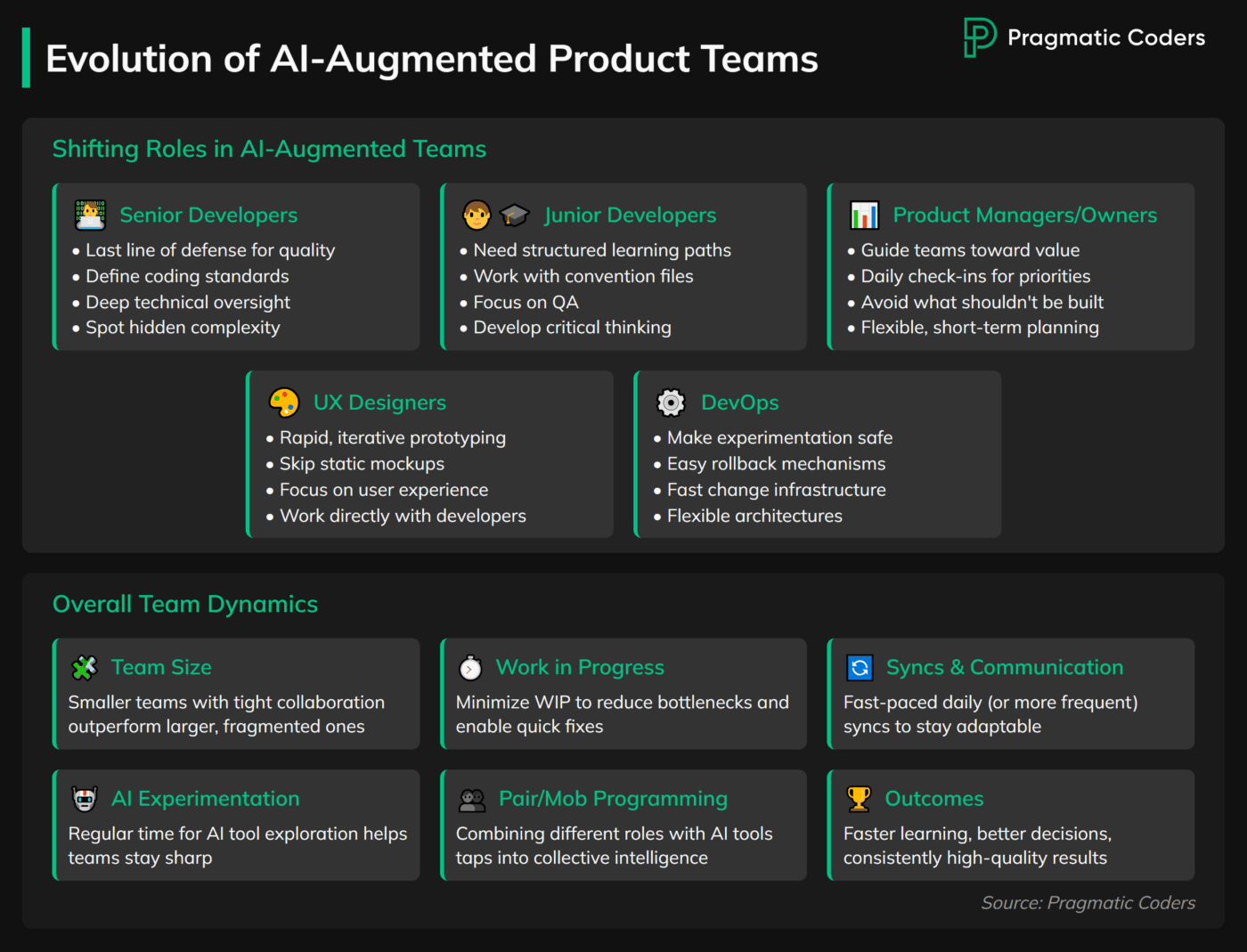Click the Junior Developers boy face icon
This screenshot has height=952, width=1247.
[x=477, y=215]
